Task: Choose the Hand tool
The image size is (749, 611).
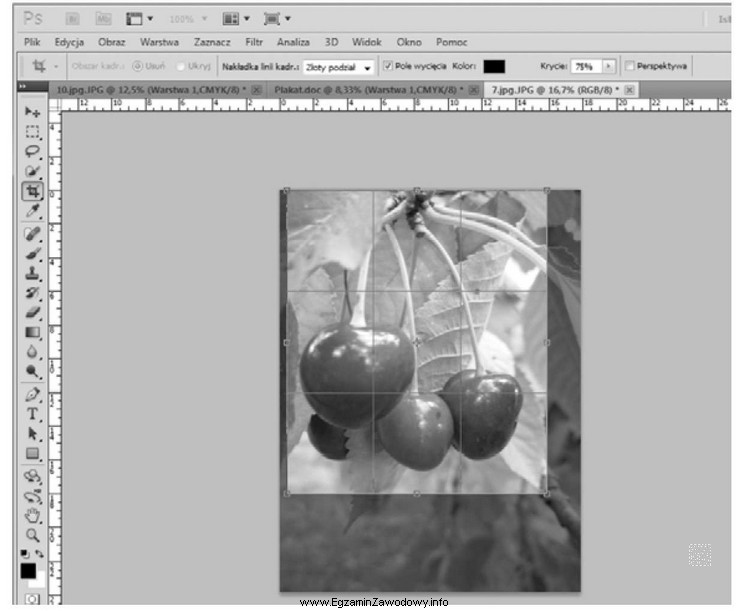Action: point(32,515)
